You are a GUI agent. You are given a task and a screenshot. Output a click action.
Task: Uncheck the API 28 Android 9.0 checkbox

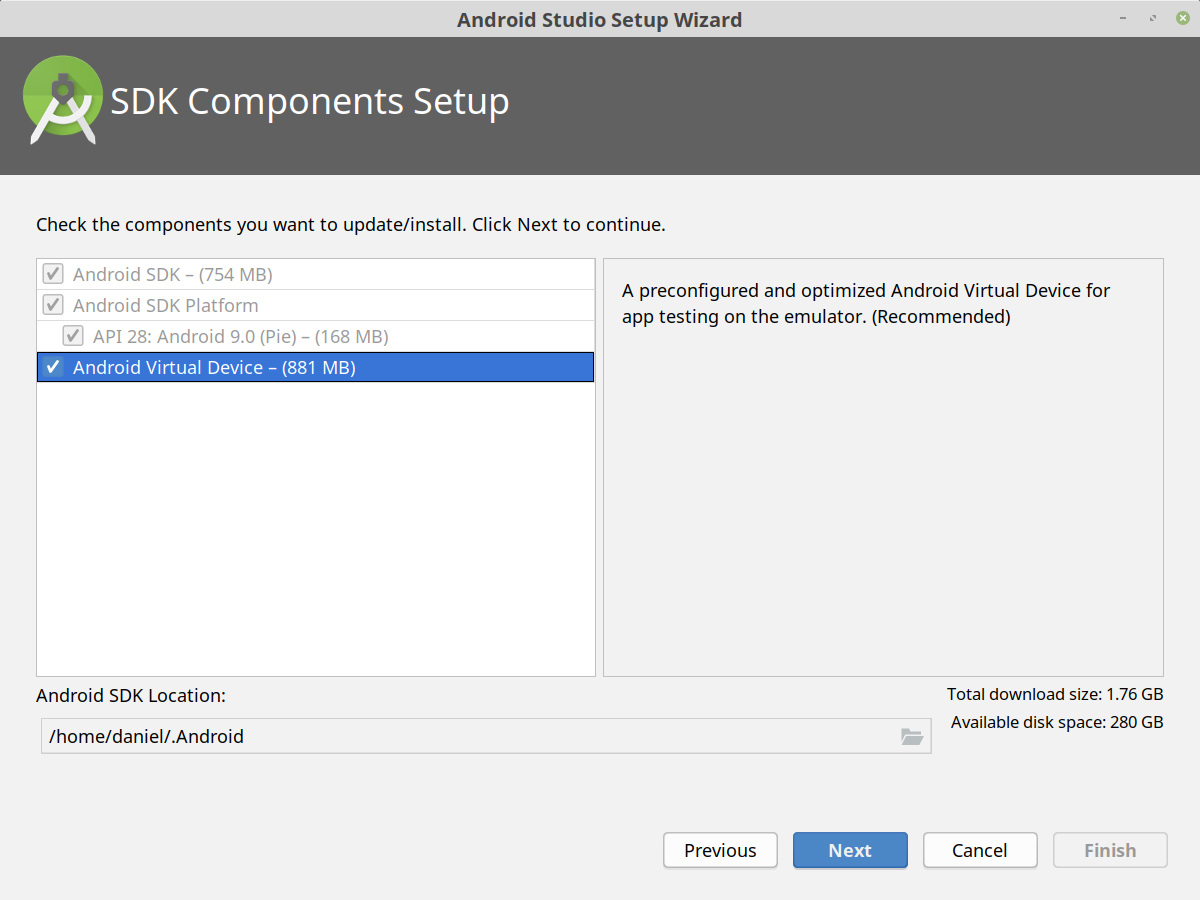(73, 336)
